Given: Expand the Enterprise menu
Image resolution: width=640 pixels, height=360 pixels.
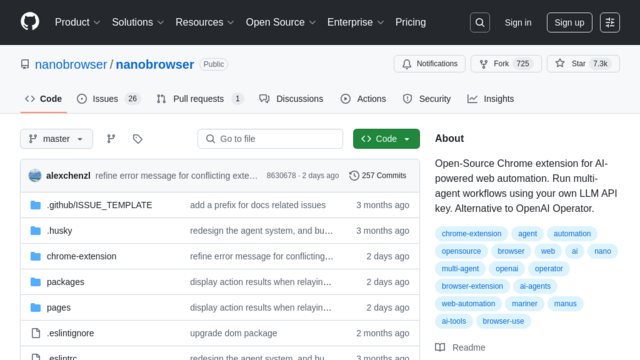Looking at the screenshot, I should [x=356, y=22].
